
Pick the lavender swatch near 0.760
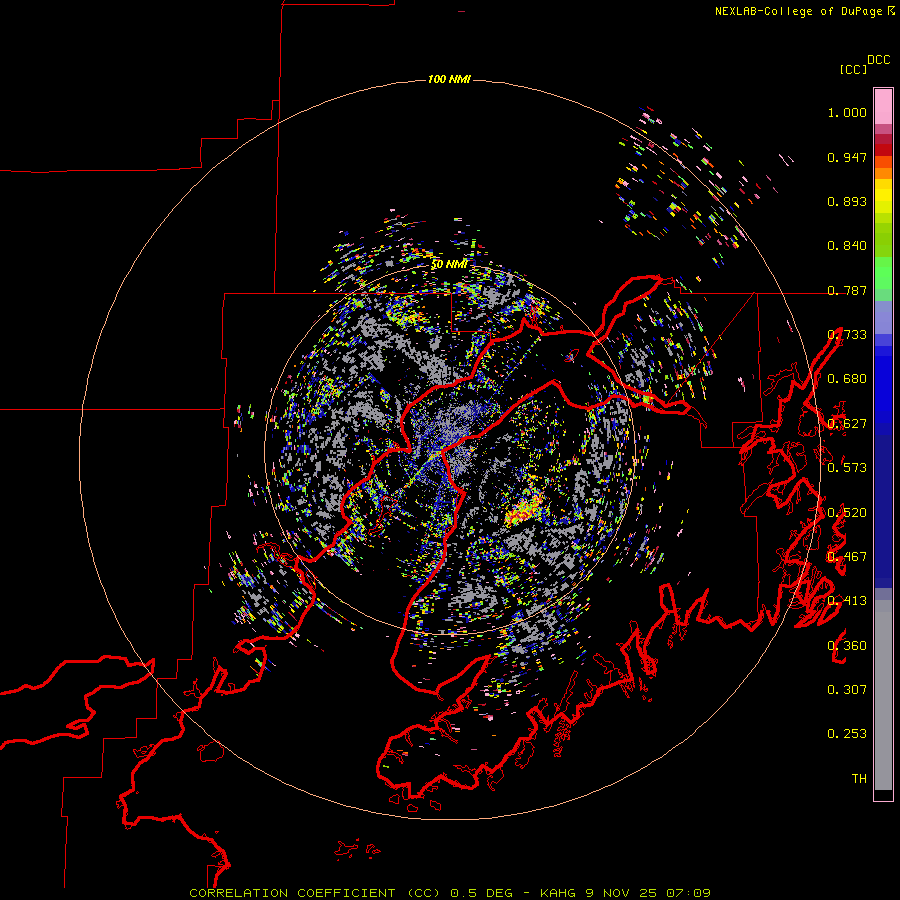point(883,317)
